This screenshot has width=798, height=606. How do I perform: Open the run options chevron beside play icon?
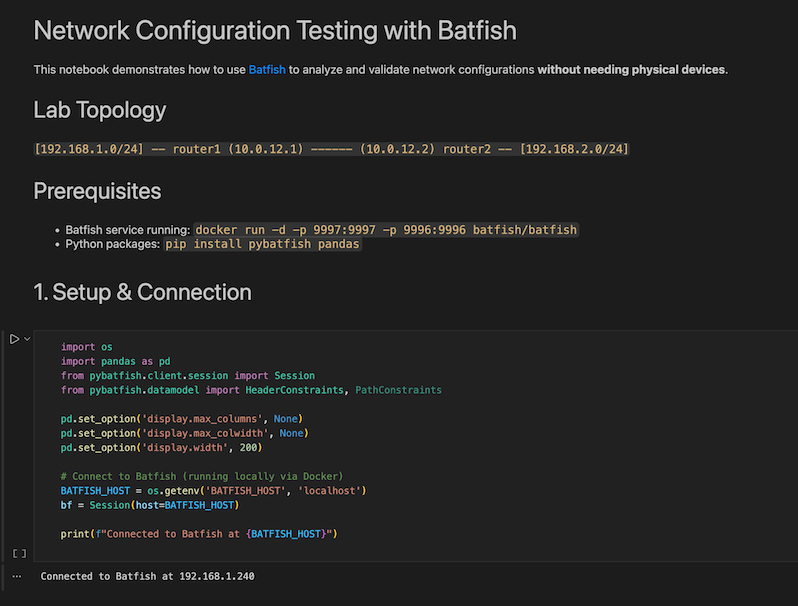(x=28, y=339)
